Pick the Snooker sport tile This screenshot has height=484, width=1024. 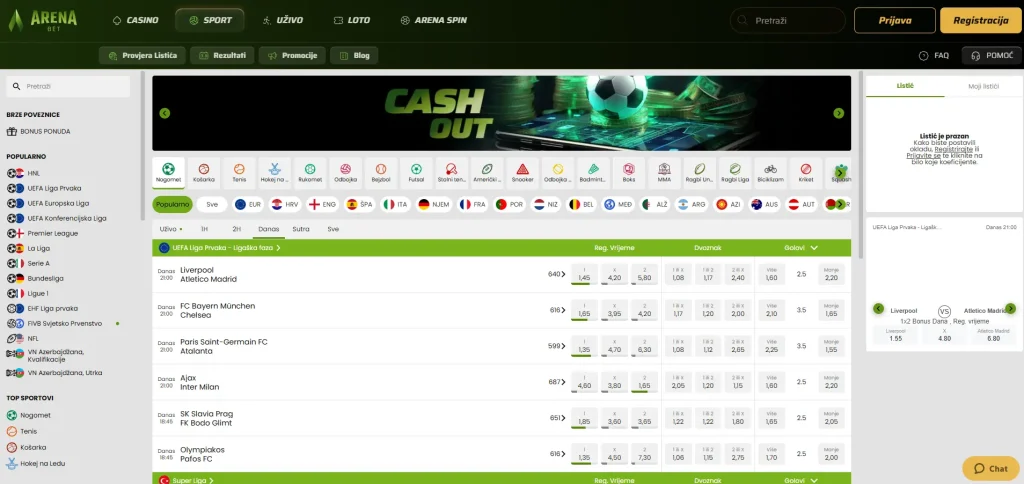click(522, 173)
